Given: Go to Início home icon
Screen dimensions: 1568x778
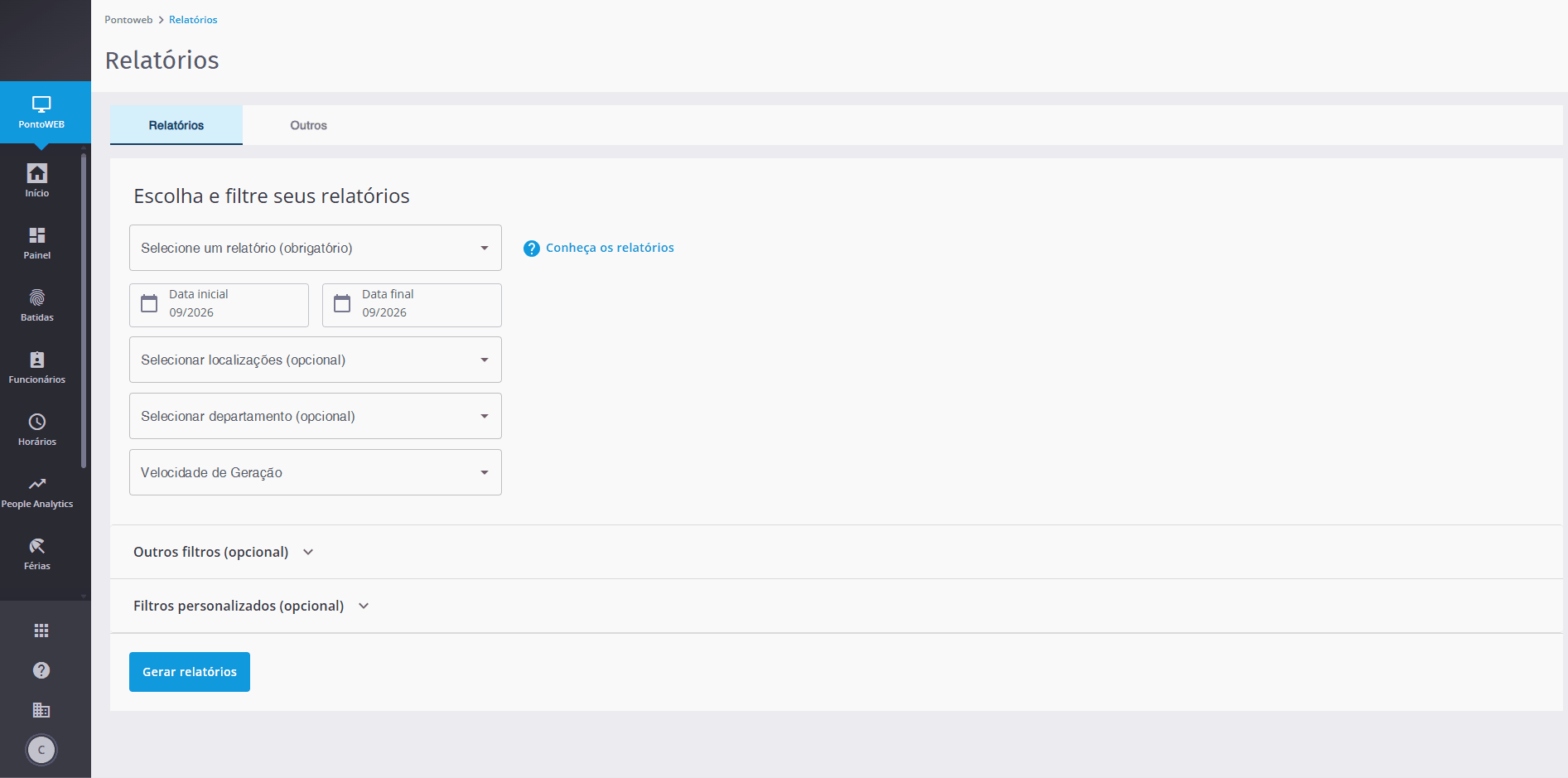Looking at the screenshot, I should [37, 172].
